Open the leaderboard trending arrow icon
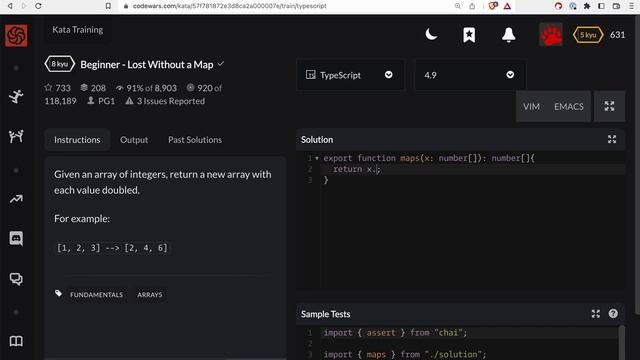 tap(16, 199)
